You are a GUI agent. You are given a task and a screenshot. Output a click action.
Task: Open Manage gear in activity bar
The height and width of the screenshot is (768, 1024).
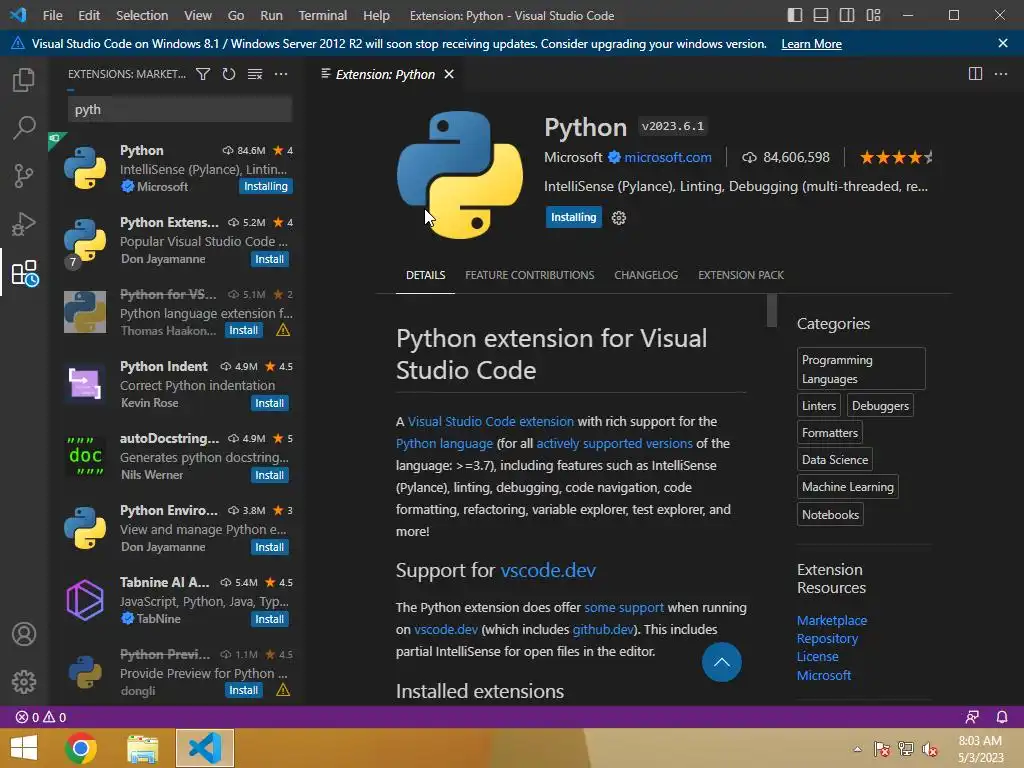24,682
